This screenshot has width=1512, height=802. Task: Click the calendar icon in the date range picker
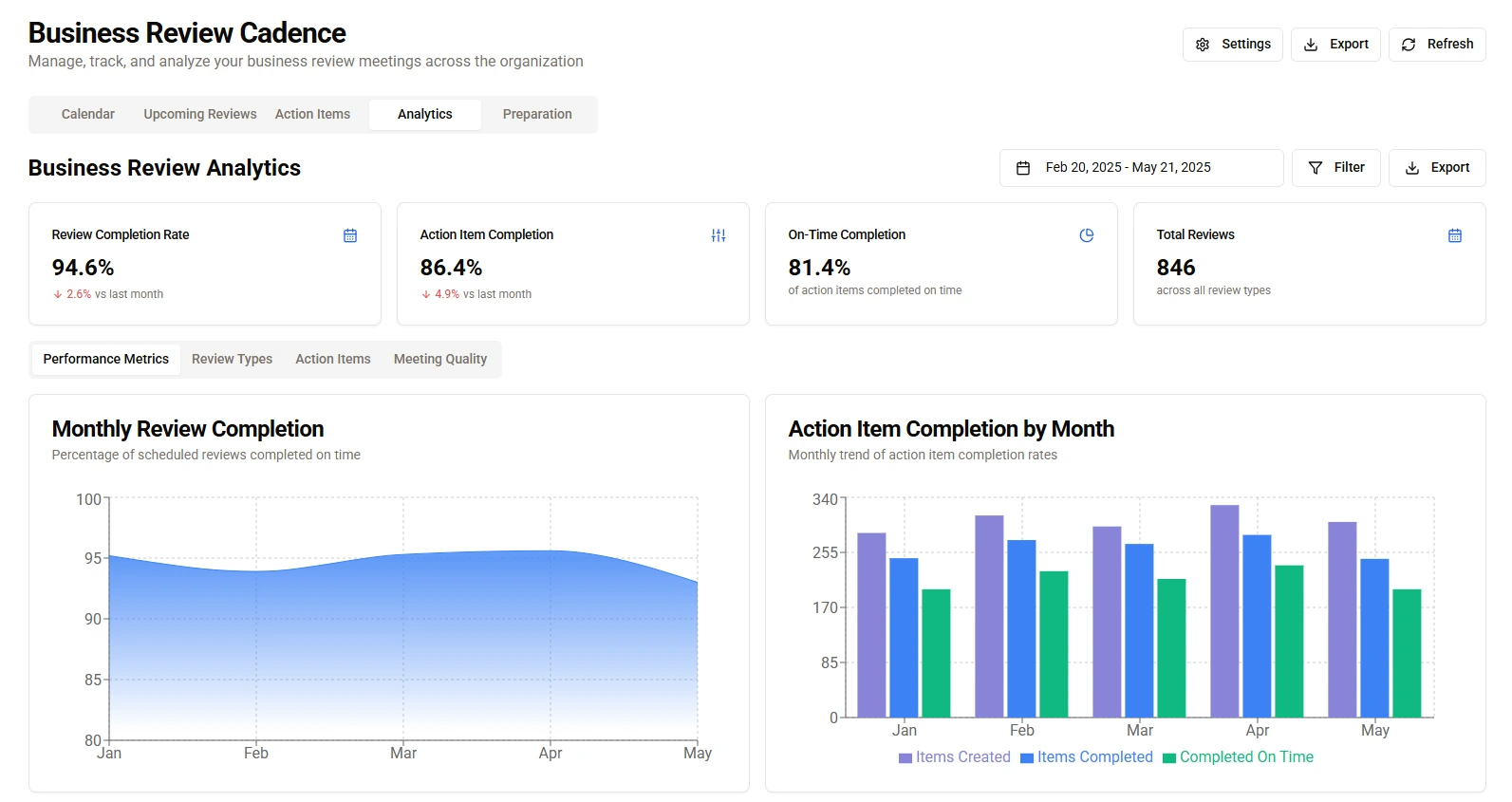(x=1023, y=168)
